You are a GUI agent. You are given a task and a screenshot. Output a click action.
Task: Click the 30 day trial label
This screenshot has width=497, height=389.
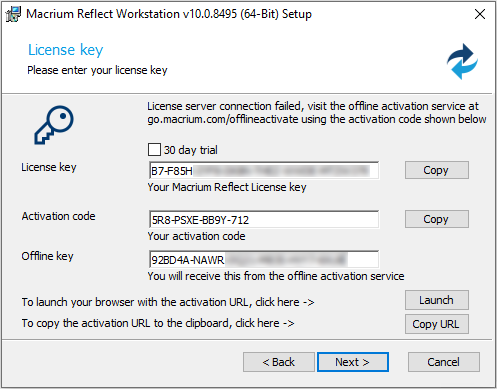[x=190, y=150]
